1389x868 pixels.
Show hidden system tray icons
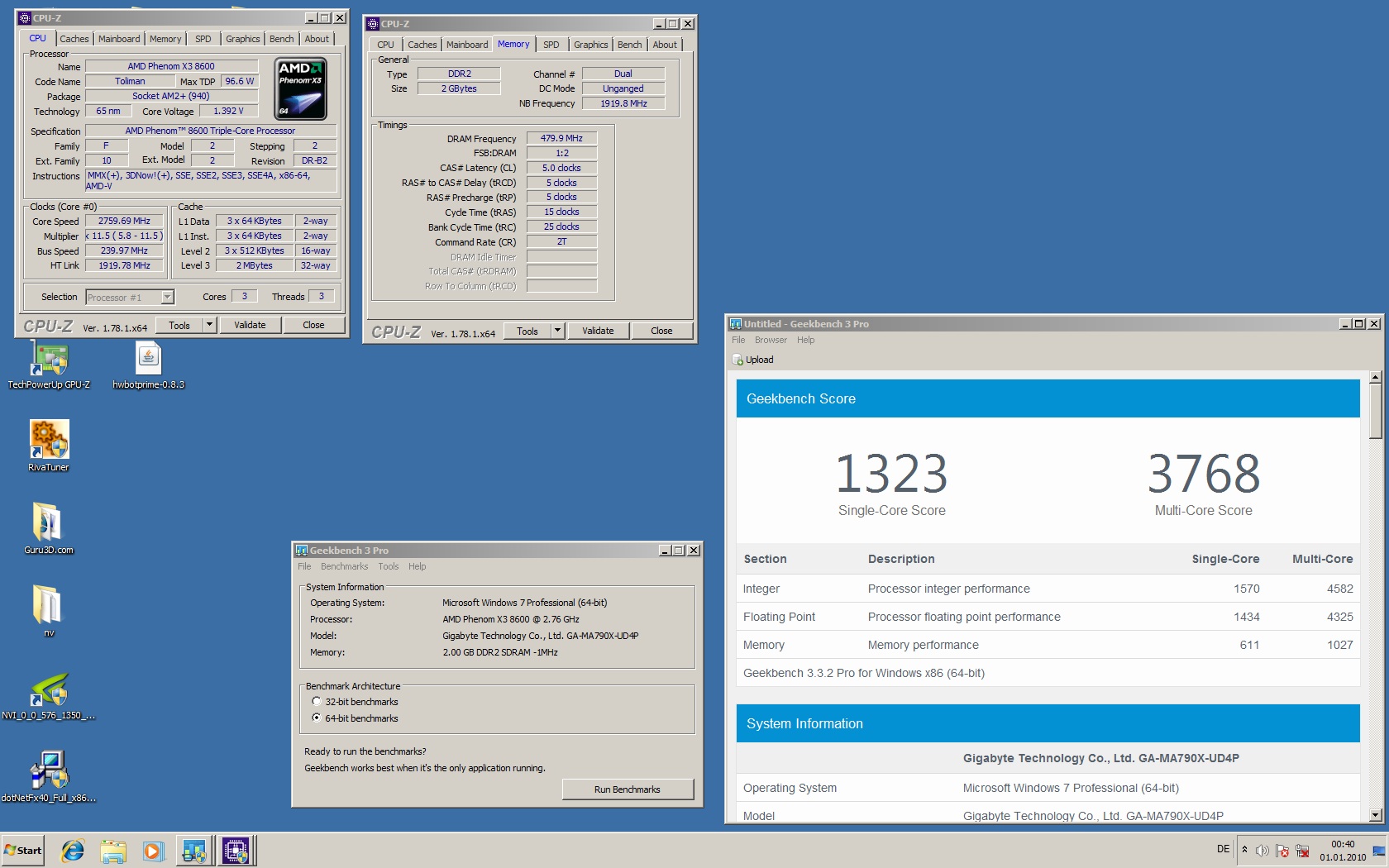[1244, 850]
